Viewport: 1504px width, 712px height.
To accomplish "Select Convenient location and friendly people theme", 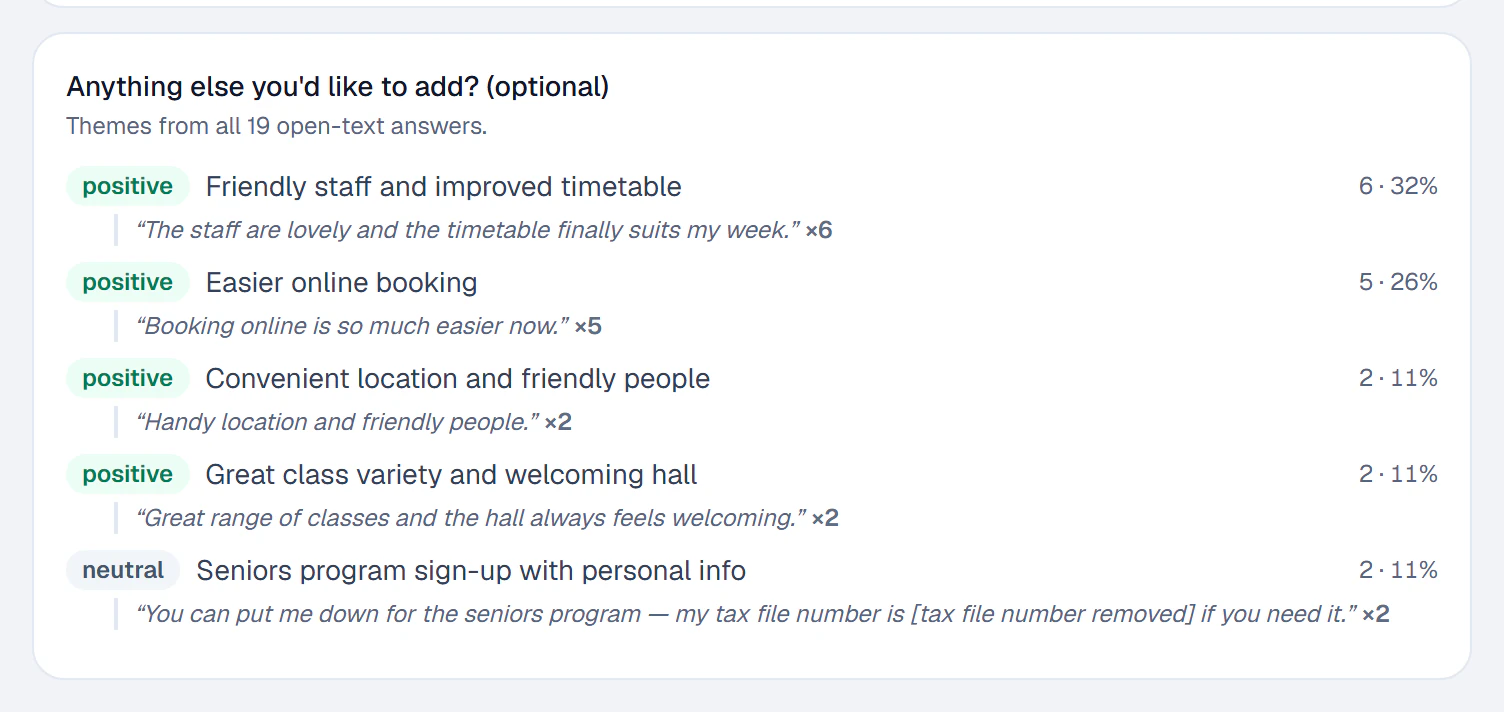I will [x=458, y=379].
